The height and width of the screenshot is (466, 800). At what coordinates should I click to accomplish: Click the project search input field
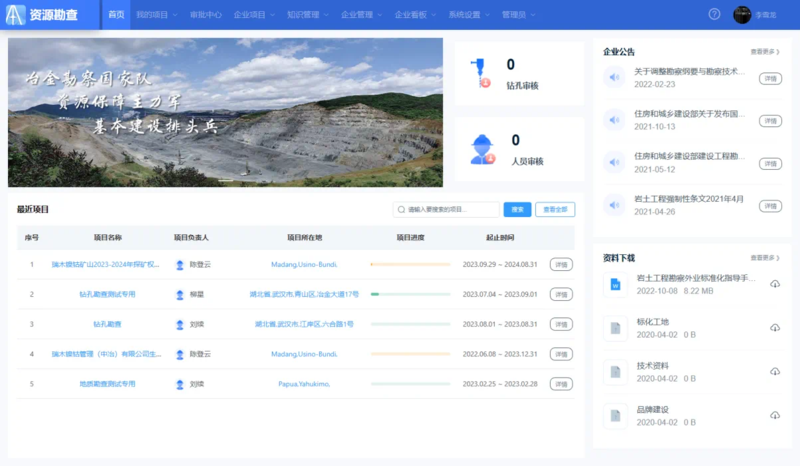446,209
